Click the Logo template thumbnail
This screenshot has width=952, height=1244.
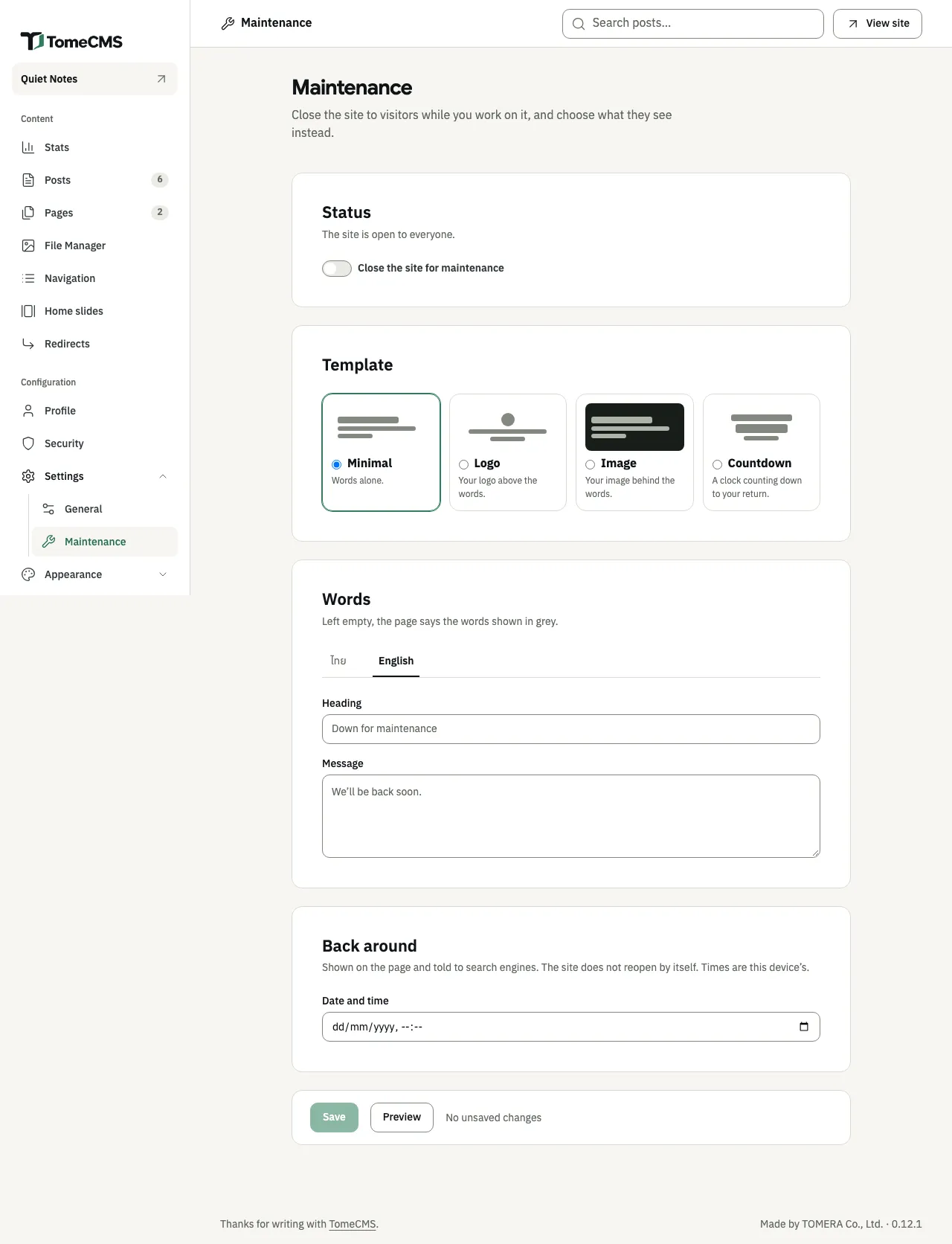508,427
